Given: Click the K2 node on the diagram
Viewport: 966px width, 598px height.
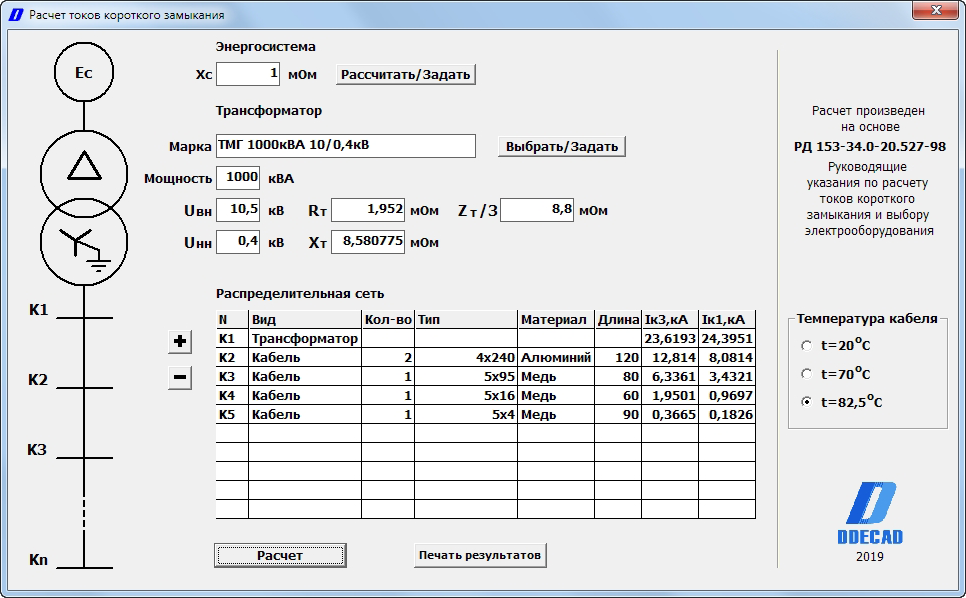Looking at the screenshot, I should click(84, 387).
